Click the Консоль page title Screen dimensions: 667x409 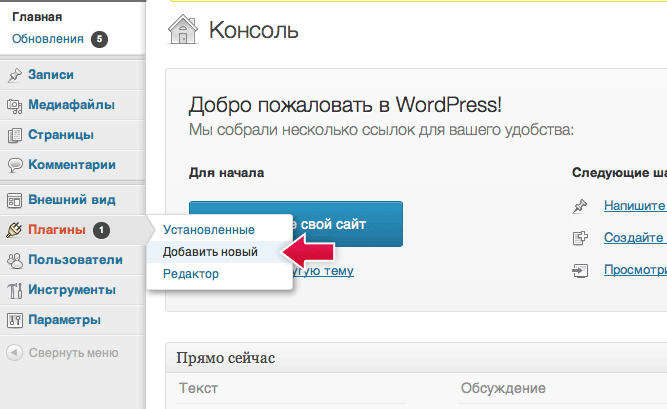coord(254,30)
